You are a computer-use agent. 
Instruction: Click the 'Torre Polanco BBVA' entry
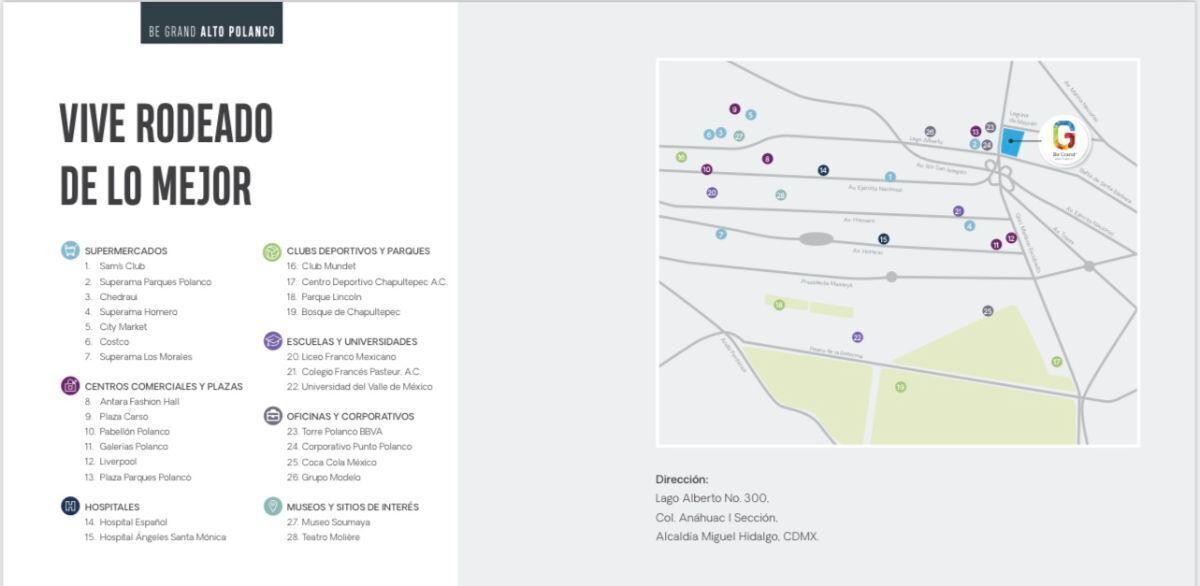(x=334, y=432)
